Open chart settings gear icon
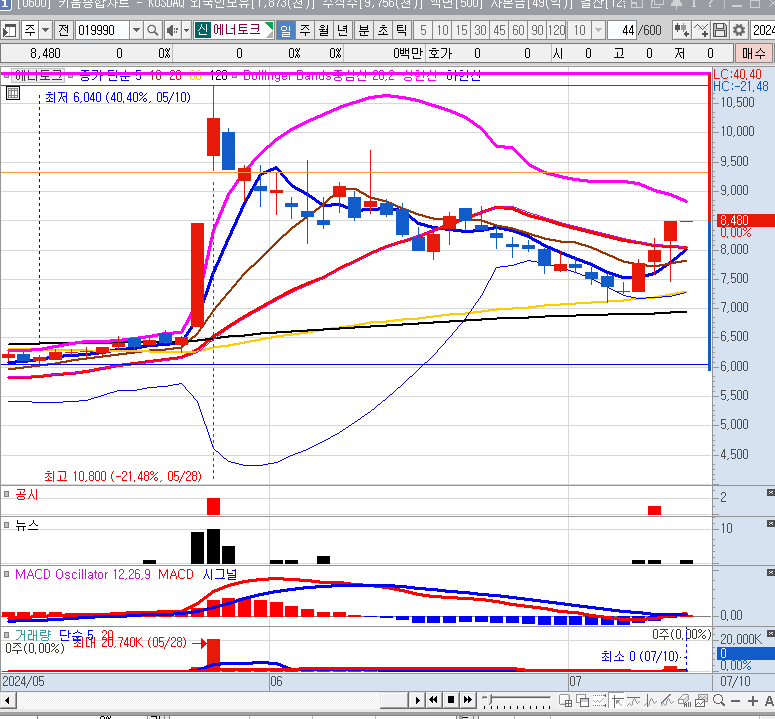The width and height of the screenshot is (775, 719). coord(739,30)
